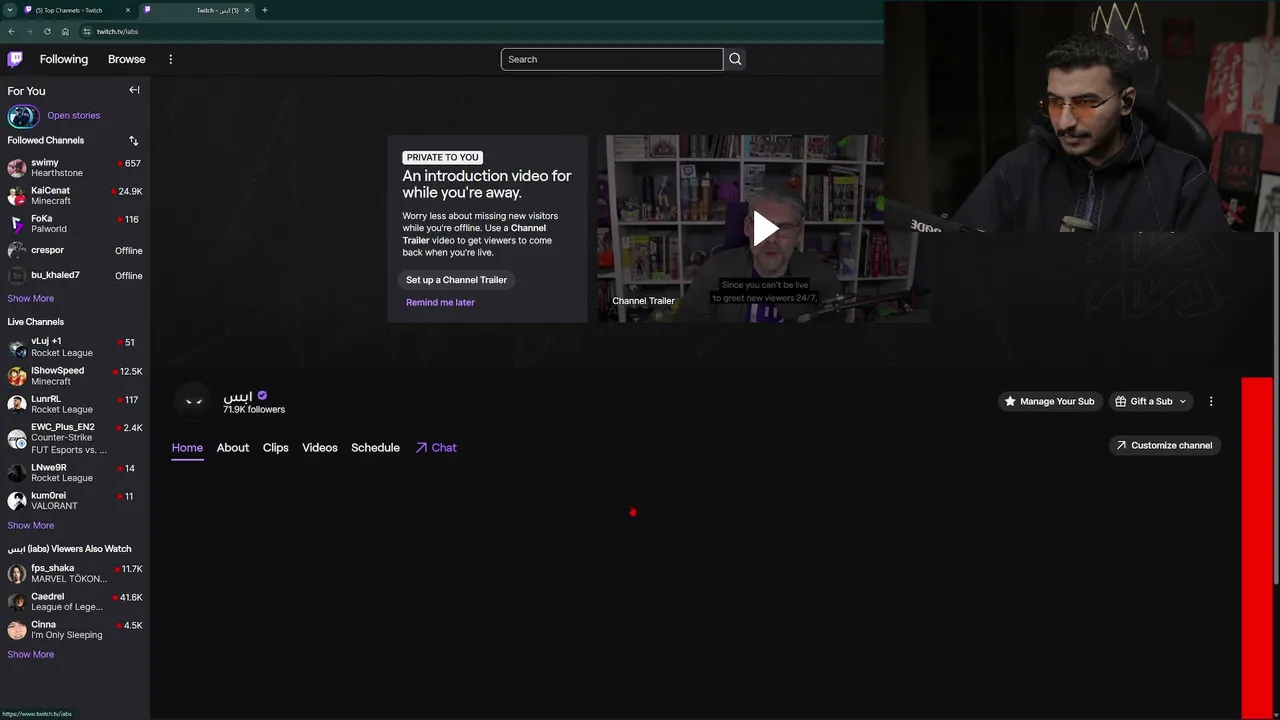
Task: Open a new browser tab
Action: (x=264, y=10)
